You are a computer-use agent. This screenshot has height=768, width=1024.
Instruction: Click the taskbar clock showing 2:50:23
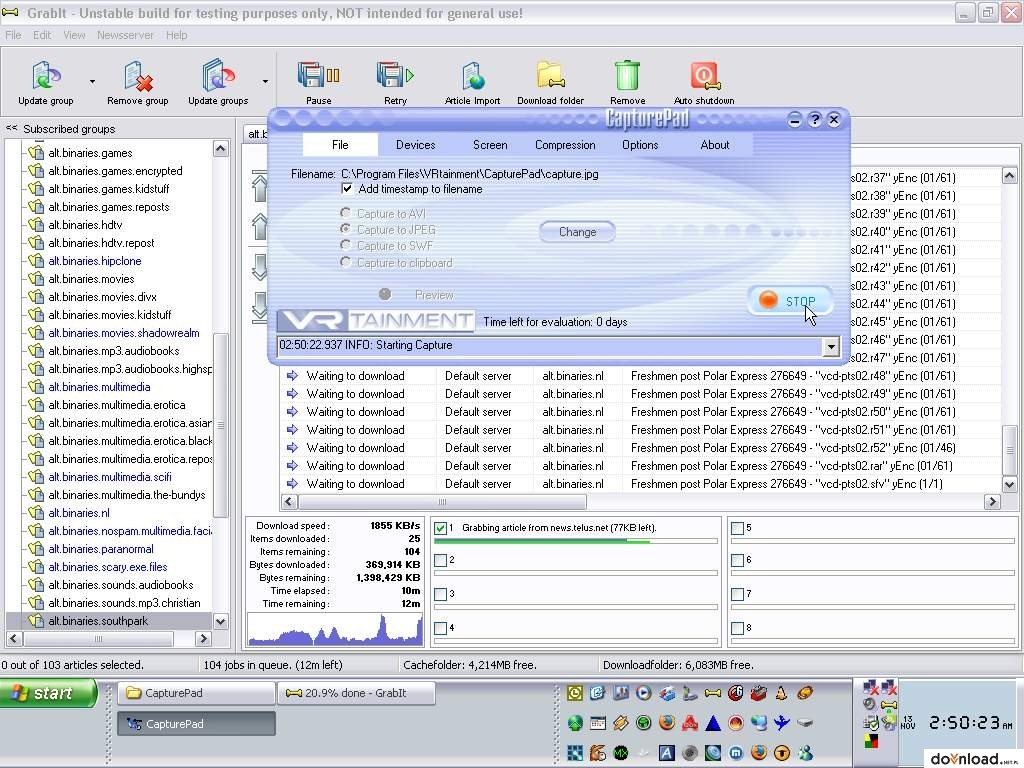[x=969, y=723]
